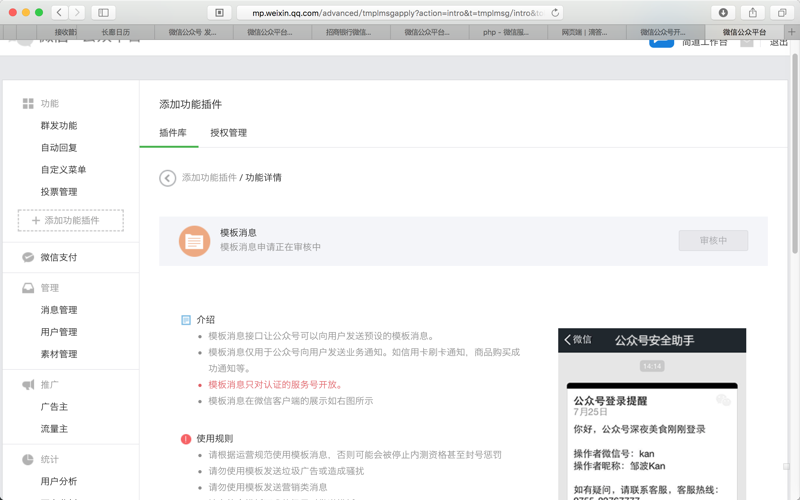Select the 插件库 tab
Viewport: 800px width, 500px height.
click(172, 133)
